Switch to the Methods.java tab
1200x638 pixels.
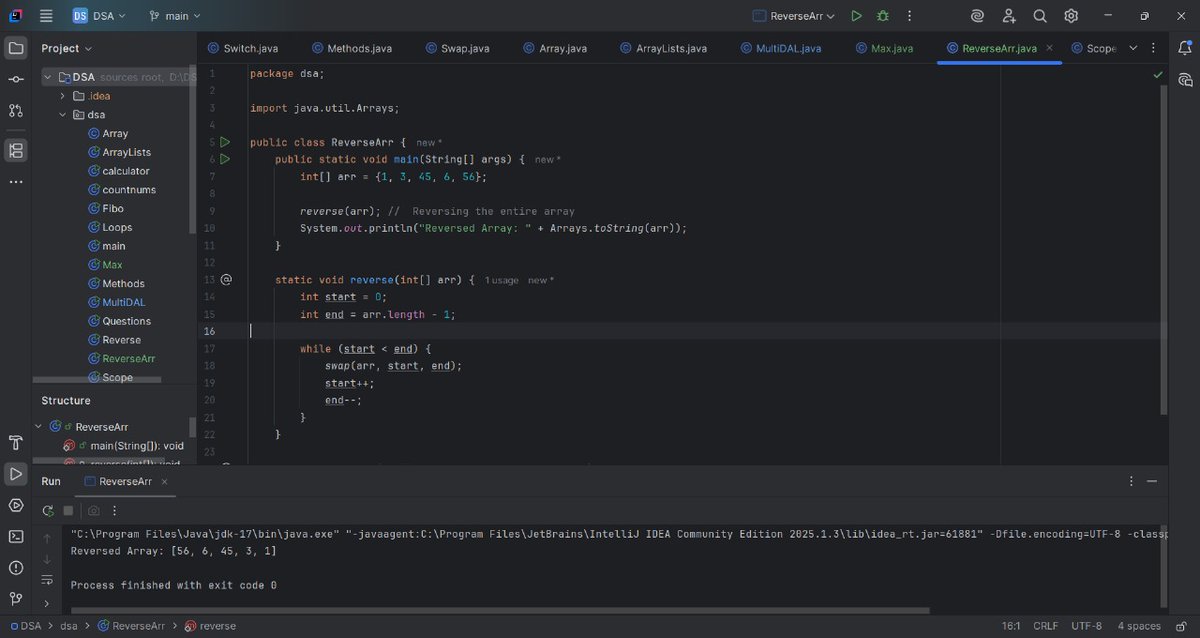tap(352, 48)
